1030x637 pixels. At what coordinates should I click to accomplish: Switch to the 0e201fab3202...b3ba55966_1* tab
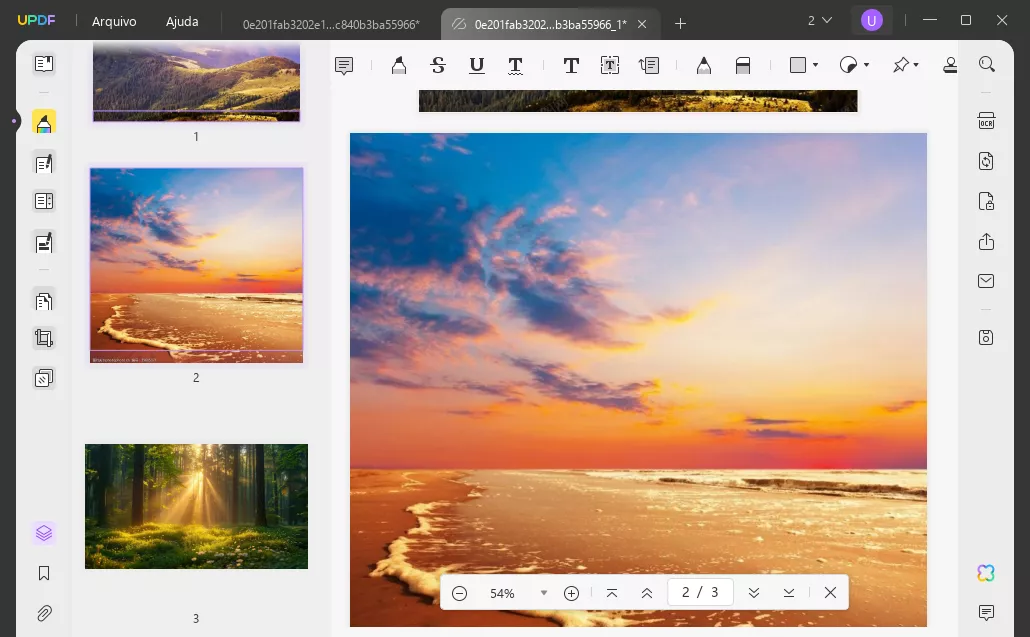coord(550,24)
